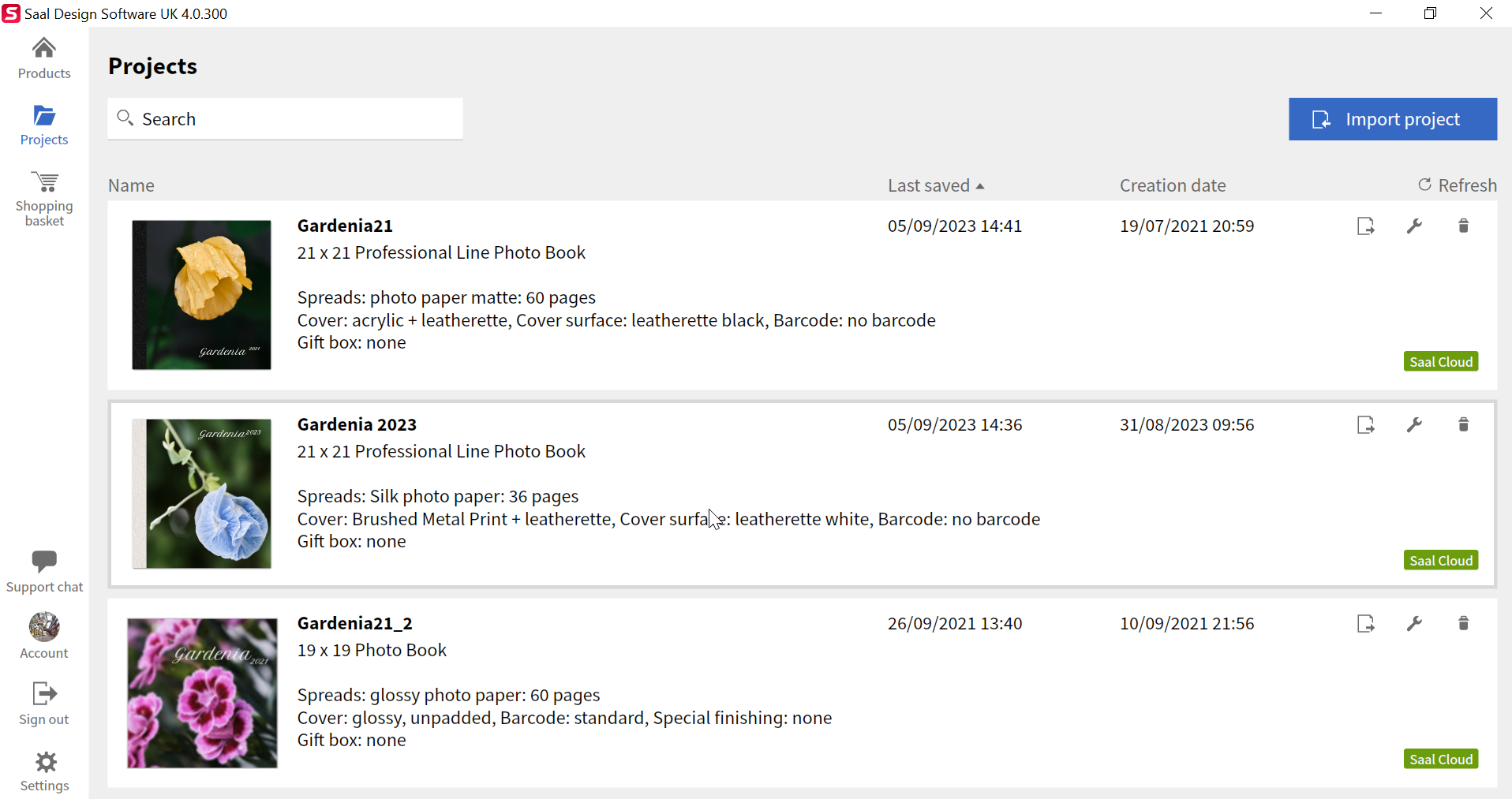The width and height of the screenshot is (1512, 799).
Task: Sort projects by Name column
Action: 131,185
